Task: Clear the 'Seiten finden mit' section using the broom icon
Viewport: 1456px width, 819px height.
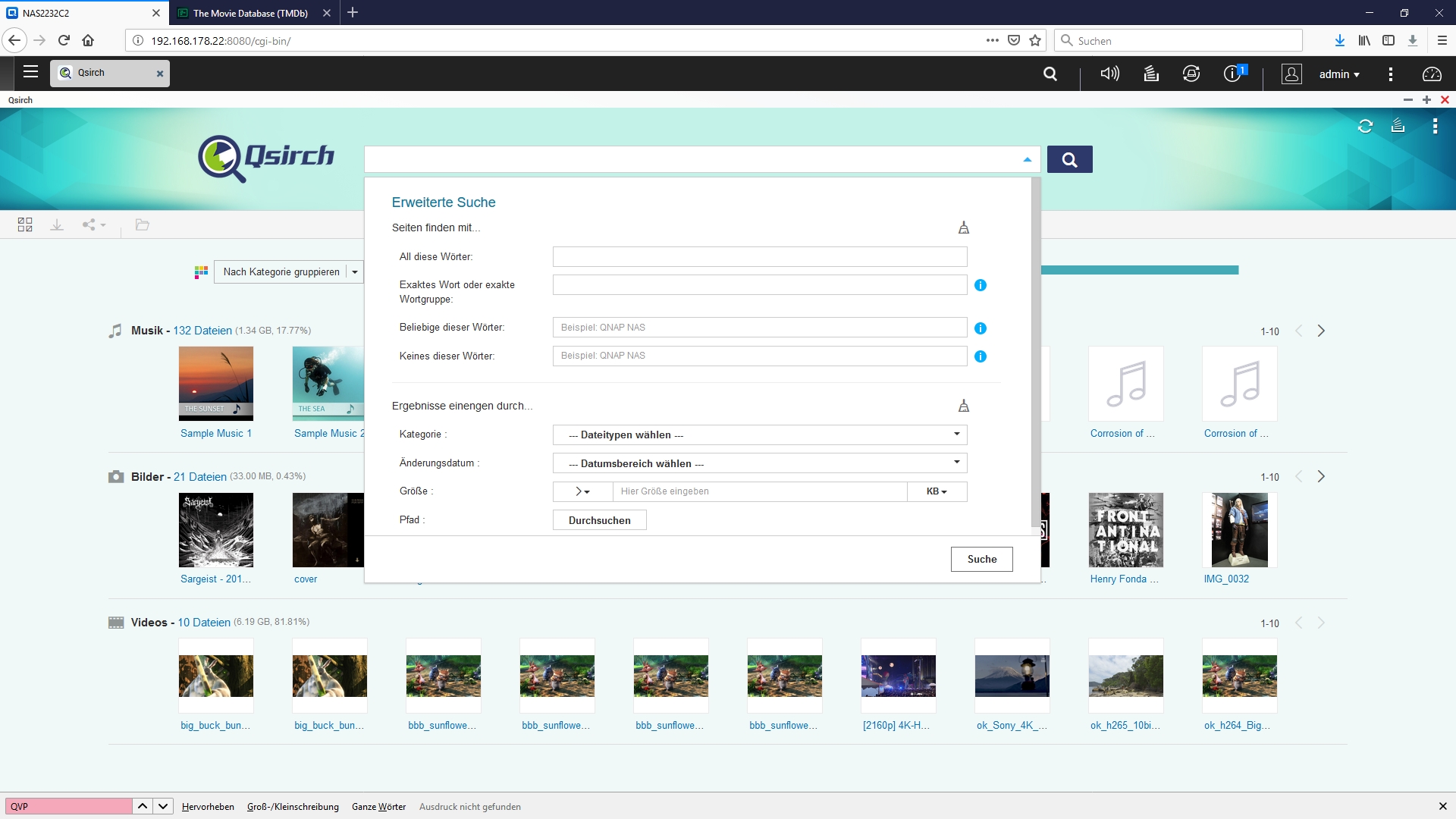Action: pos(963,227)
